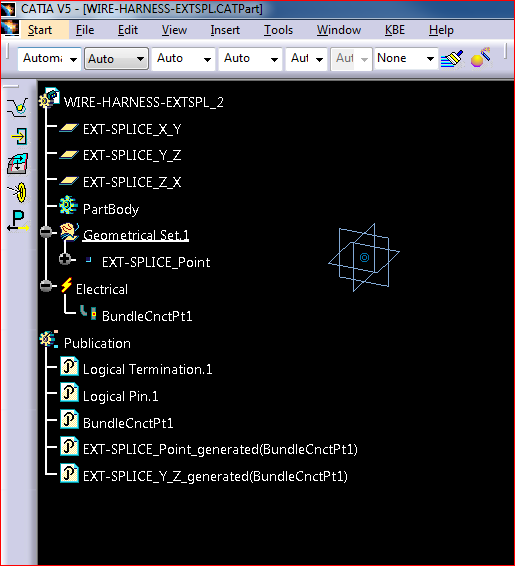The image size is (515, 566).
Task: Click the plane icon beside EXT-SPLICE_Z_X
Action: (x=69, y=181)
